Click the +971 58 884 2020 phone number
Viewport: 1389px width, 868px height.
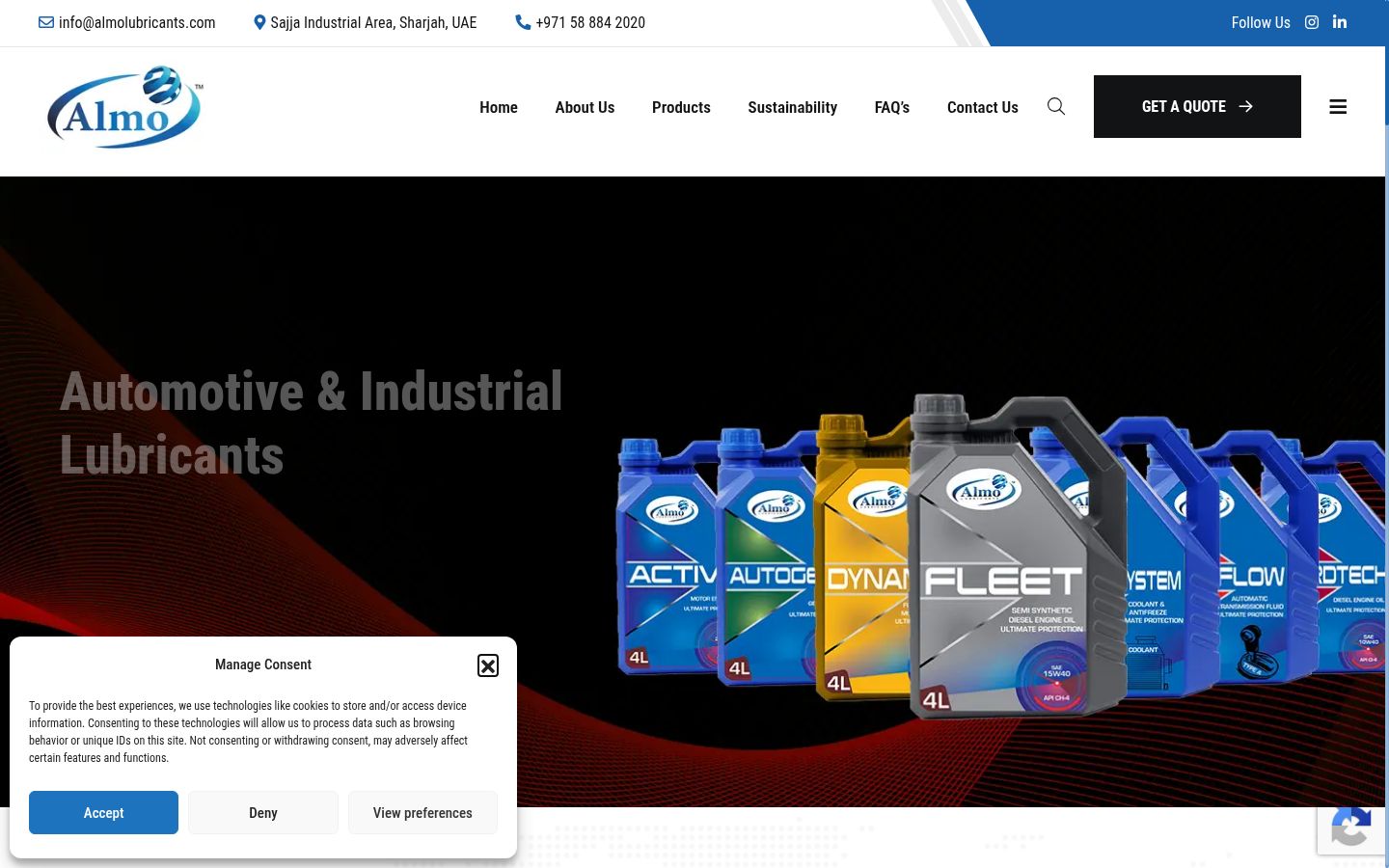click(590, 22)
